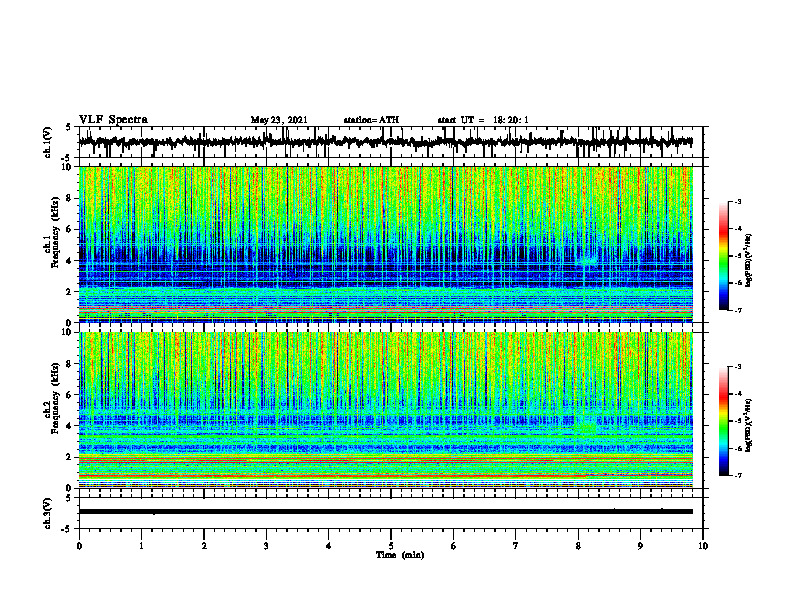Click the 'start UT = 18:20: 1' text
792x612 pixels.
pos(483,120)
